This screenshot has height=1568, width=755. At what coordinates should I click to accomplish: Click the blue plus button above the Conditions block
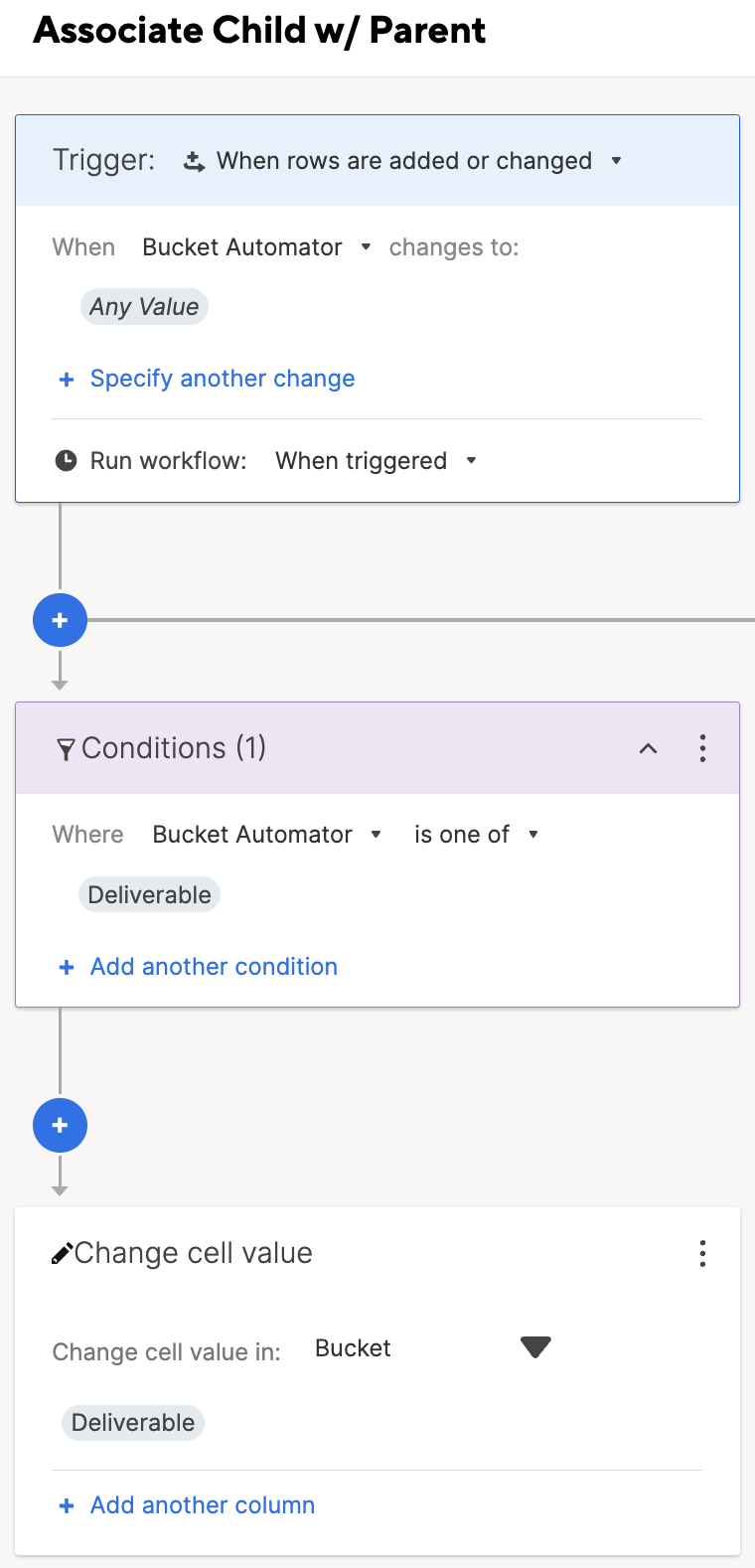(x=60, y=619)
